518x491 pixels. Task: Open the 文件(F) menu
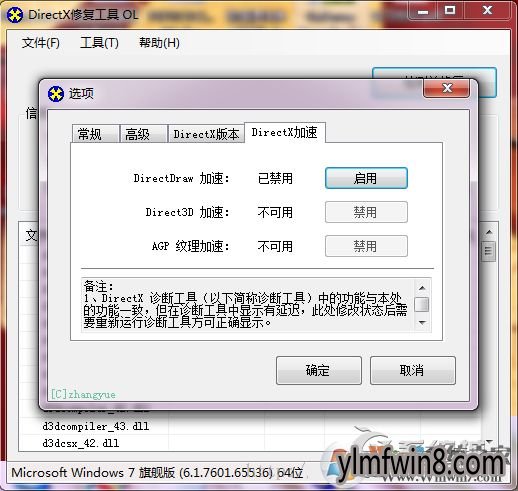click(41, 43)
